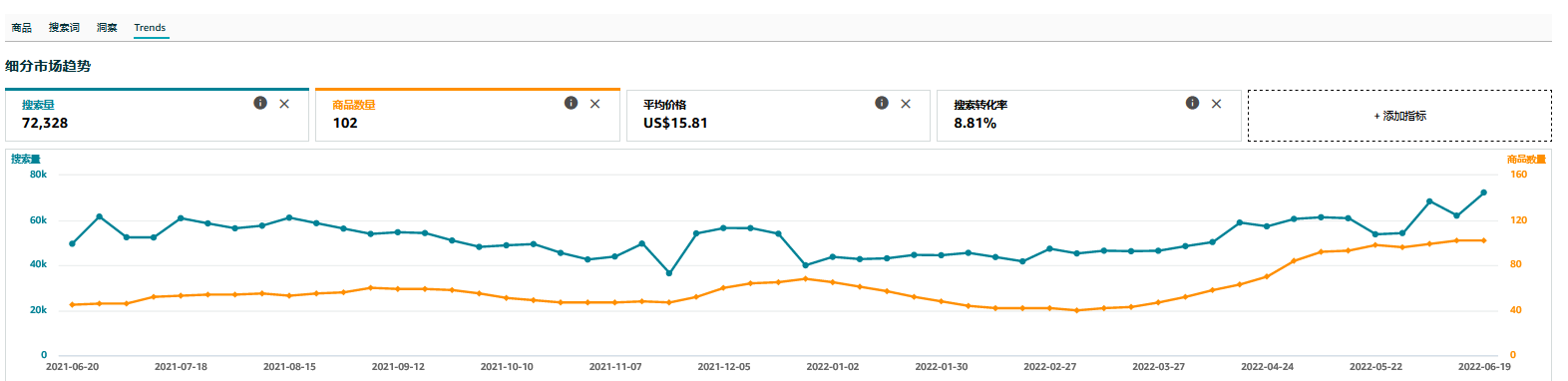Click the 2022-01-02 axis date label
This screenshot has width=1568, height=381.
coord(833,367)
